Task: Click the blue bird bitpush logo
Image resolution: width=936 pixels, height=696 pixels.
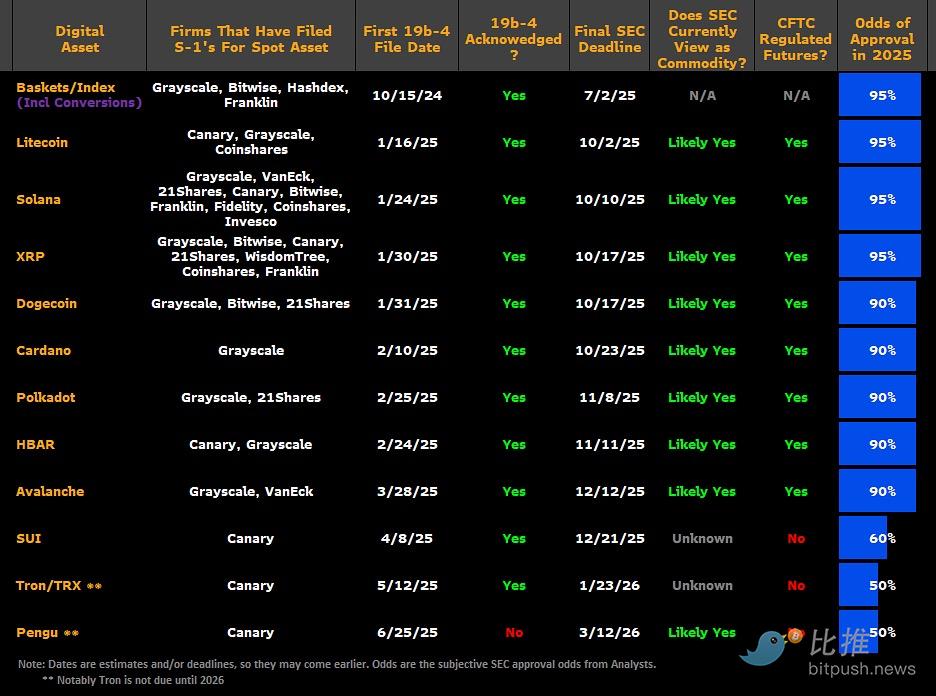Action: pos(766,647)
